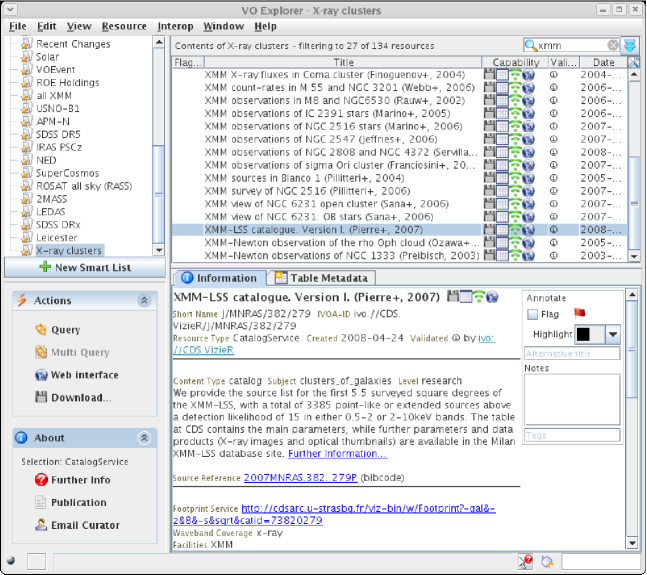
Task: Click the Email Curator person icon
Action: coord(41,525)
